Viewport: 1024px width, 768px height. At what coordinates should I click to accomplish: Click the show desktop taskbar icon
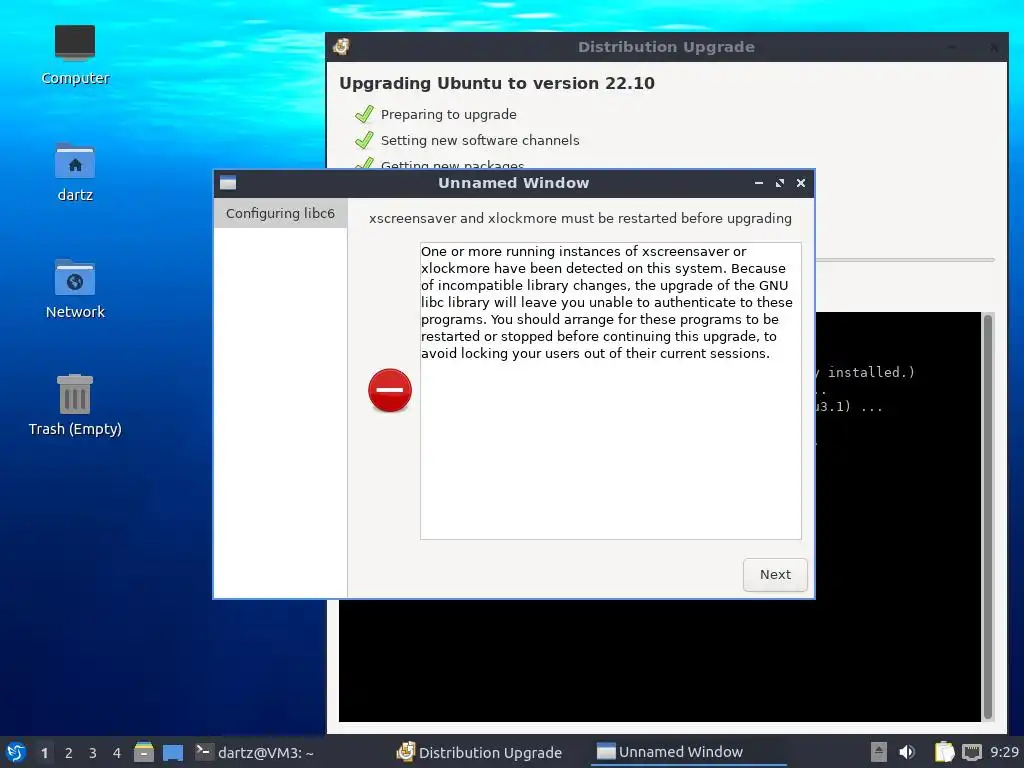point(173,753)
